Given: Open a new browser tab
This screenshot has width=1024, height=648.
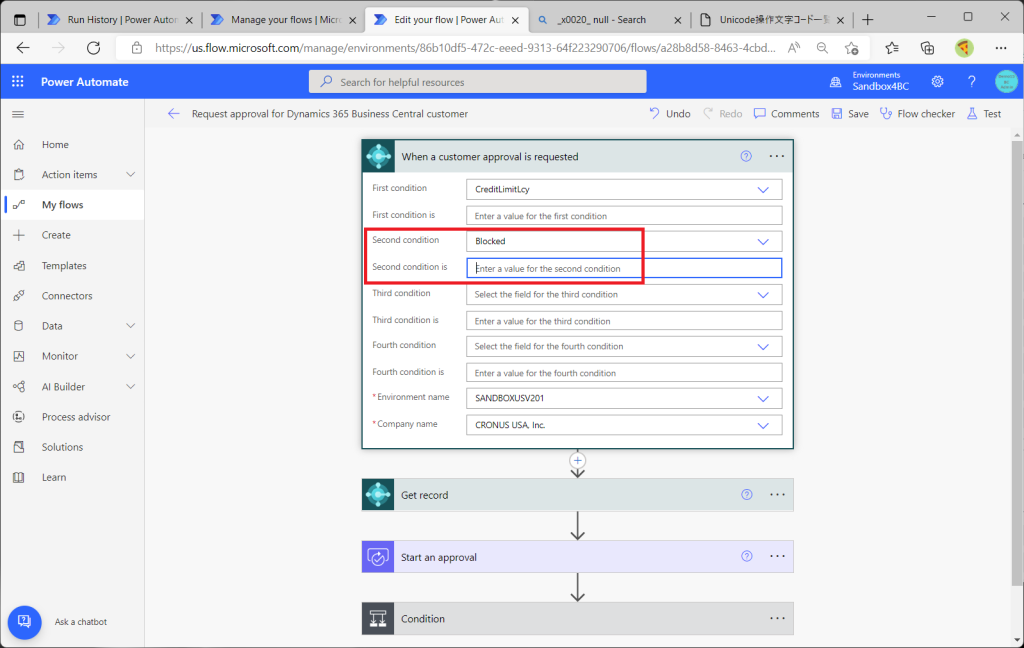Looking at the screenshot, I should point(867,20).
